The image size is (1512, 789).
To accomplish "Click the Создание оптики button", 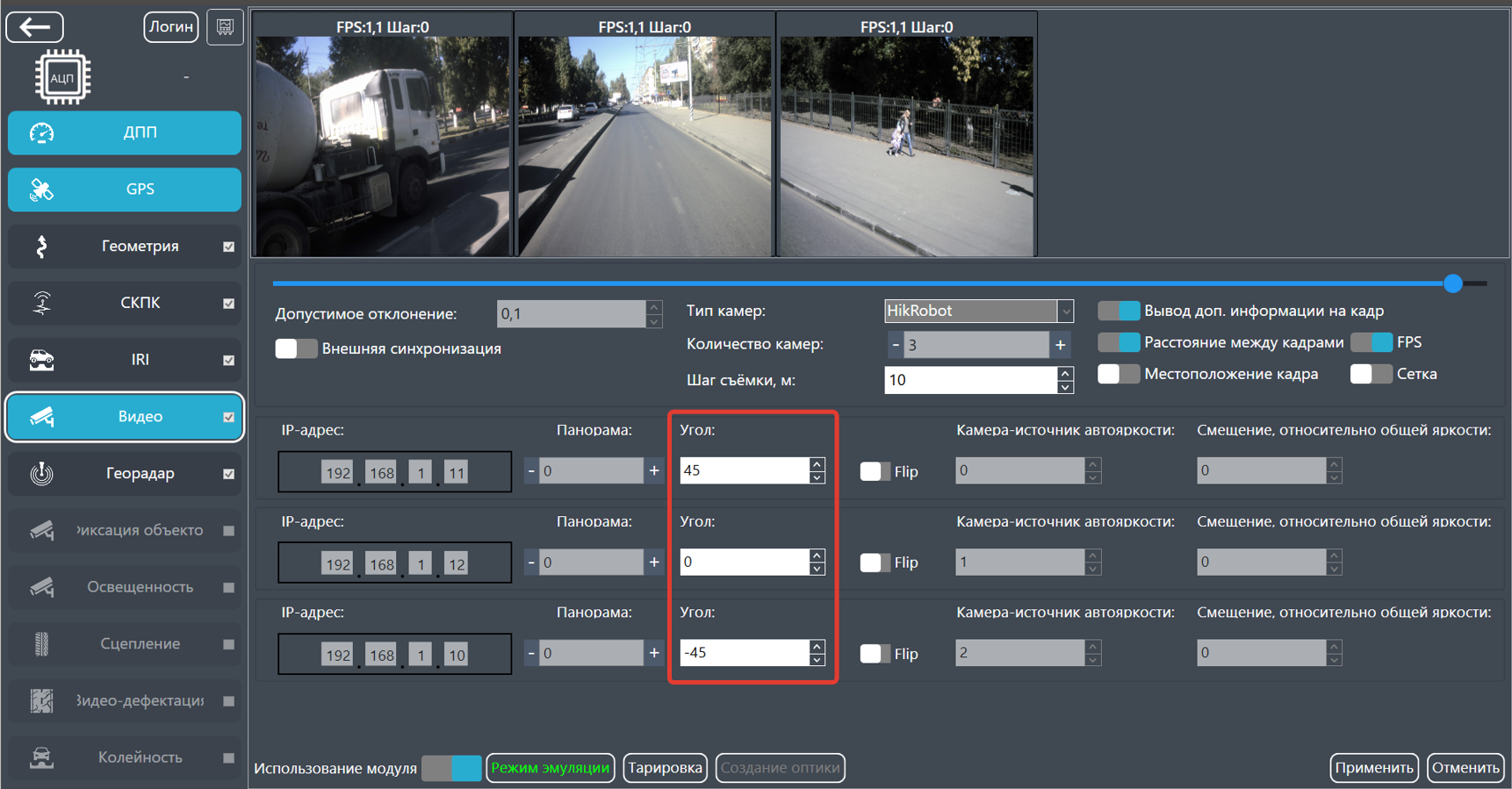I will tap(781, 768).
